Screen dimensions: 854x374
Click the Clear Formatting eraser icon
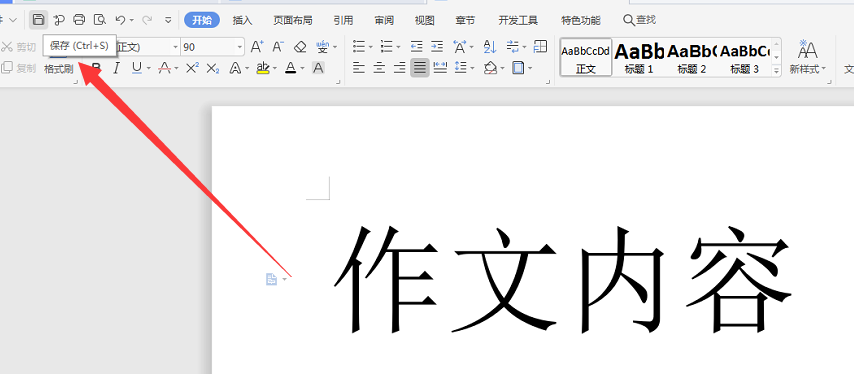click(300, 47)
